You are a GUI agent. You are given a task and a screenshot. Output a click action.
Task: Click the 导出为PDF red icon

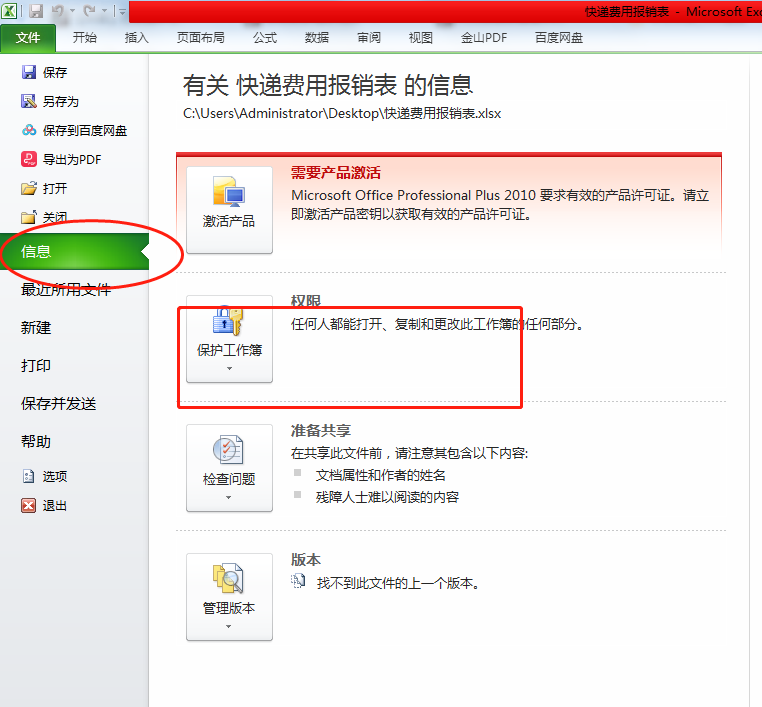point(29,159)
